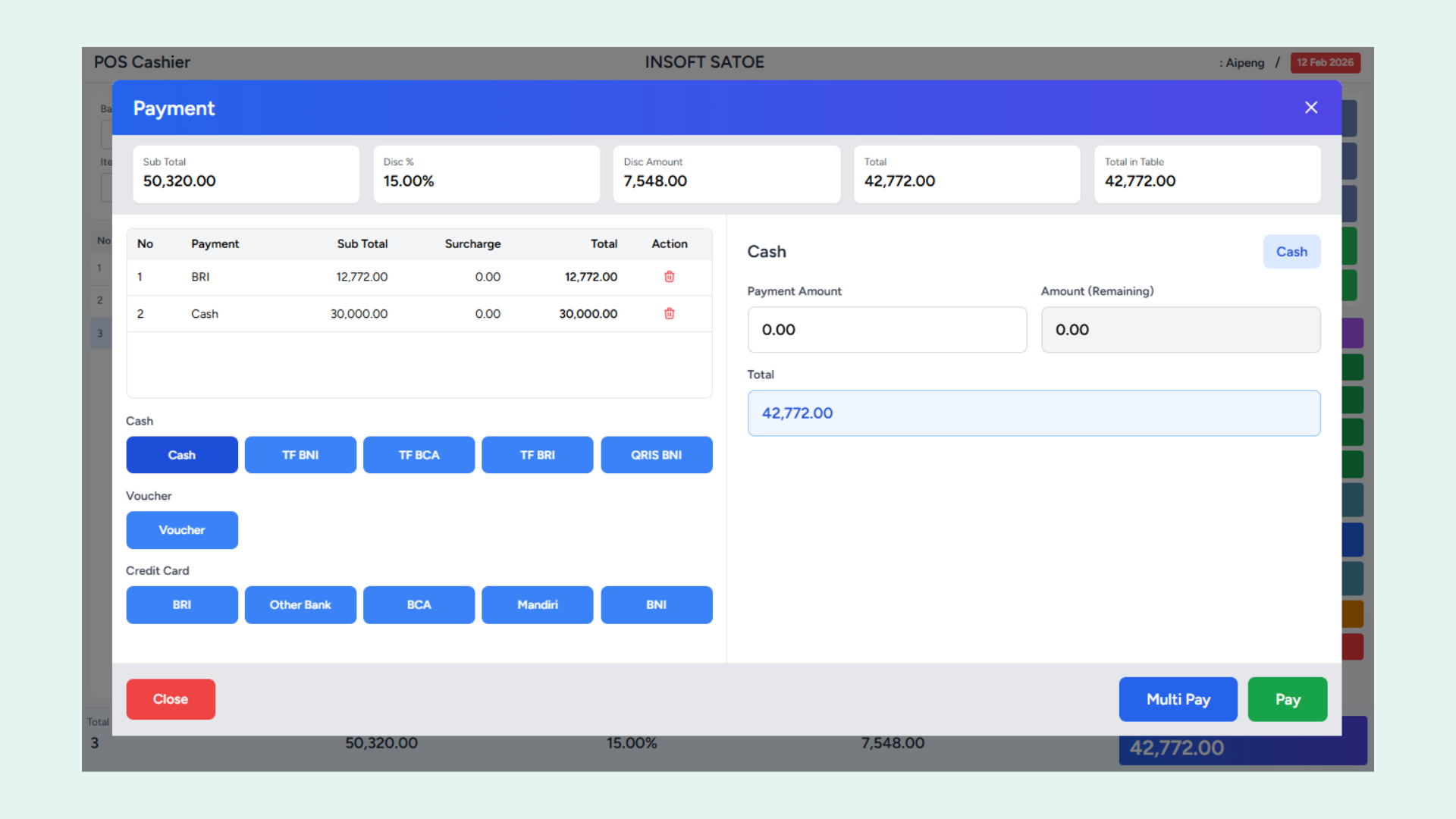Select Mandiri credit card option
This screenshot has height=819, width=1456.
537,605
